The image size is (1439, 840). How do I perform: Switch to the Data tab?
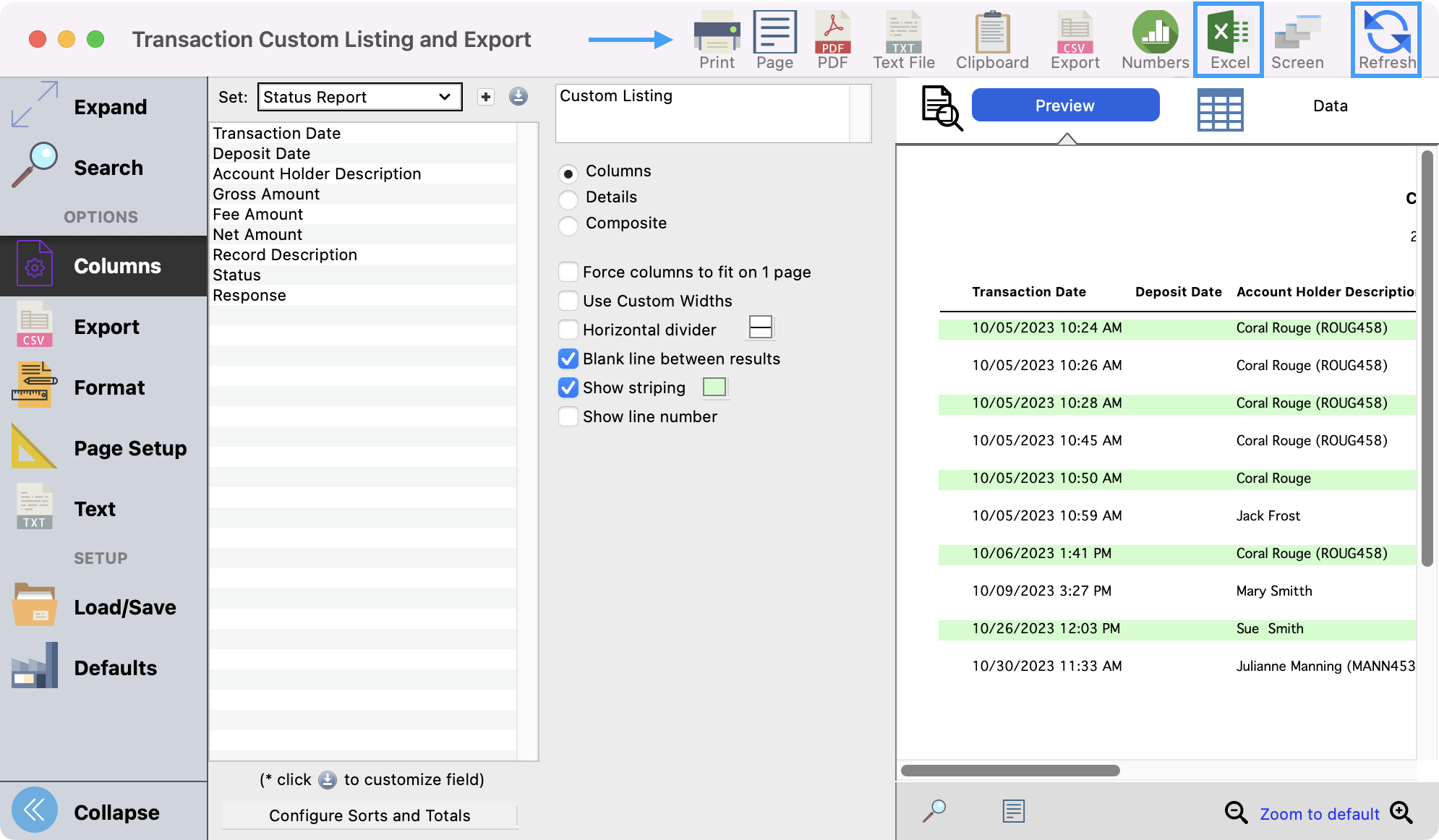click(x=1329, y=106)
